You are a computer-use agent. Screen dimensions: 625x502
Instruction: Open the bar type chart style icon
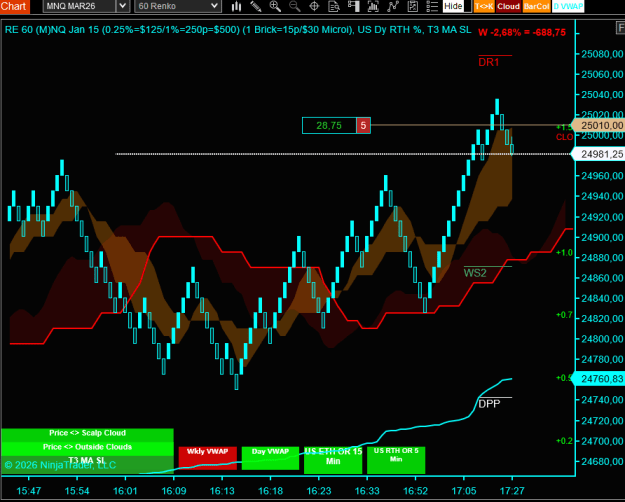click(236, 6)
